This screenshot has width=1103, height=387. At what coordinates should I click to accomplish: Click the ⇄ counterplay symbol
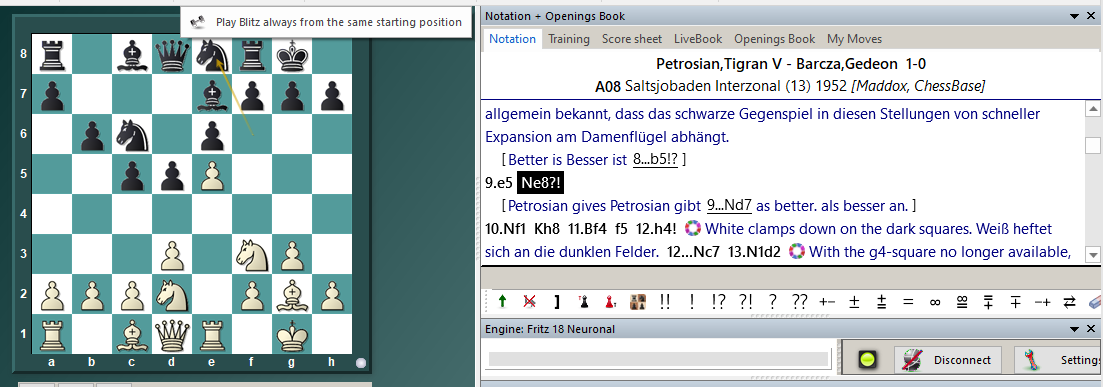pos(1069,302)
